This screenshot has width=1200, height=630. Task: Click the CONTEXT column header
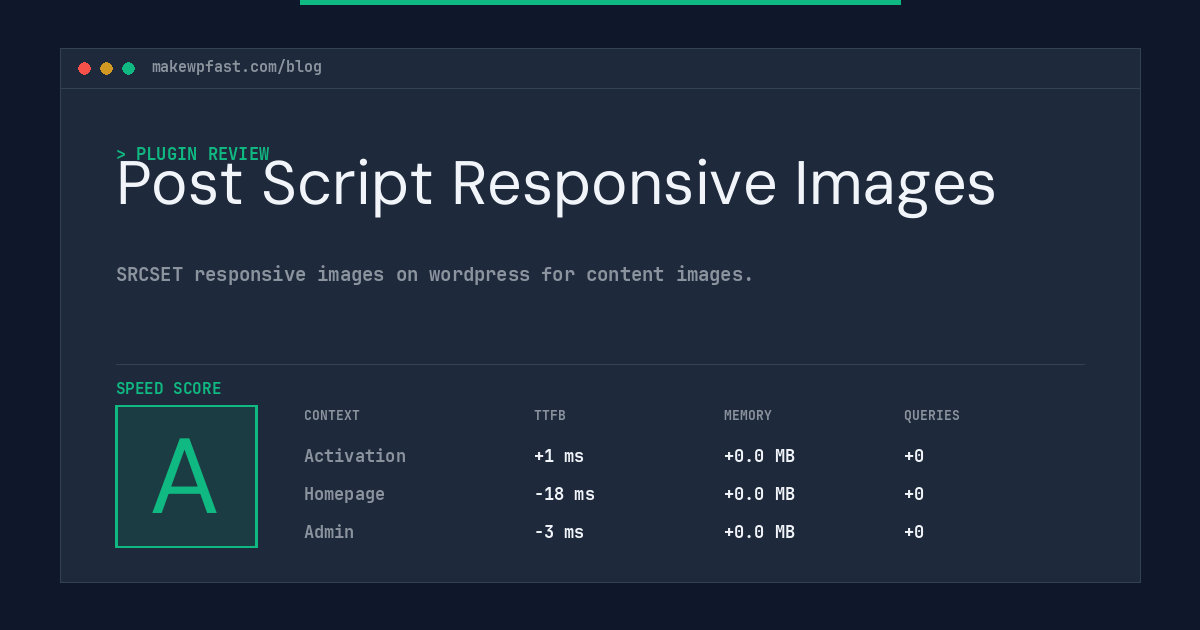pos(332,416)
